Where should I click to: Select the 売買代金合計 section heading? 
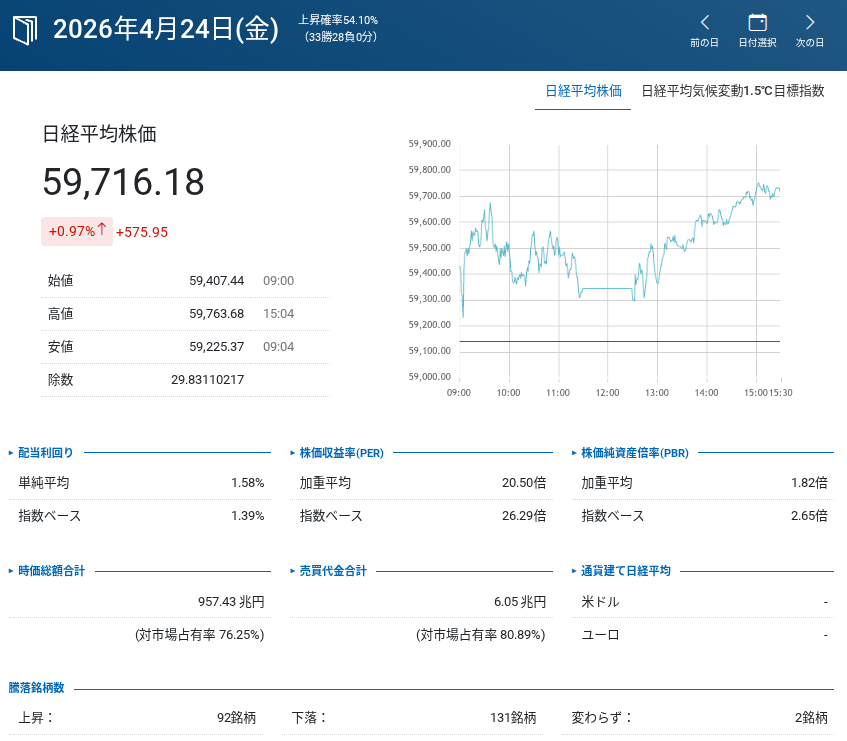(333, 571)
